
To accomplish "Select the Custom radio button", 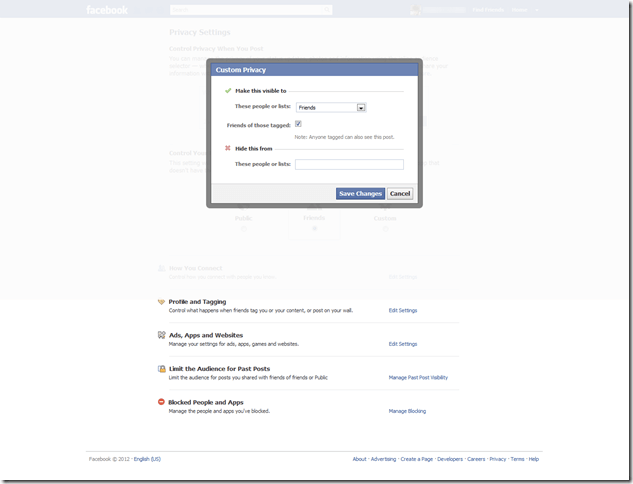I will coord(385,229).
